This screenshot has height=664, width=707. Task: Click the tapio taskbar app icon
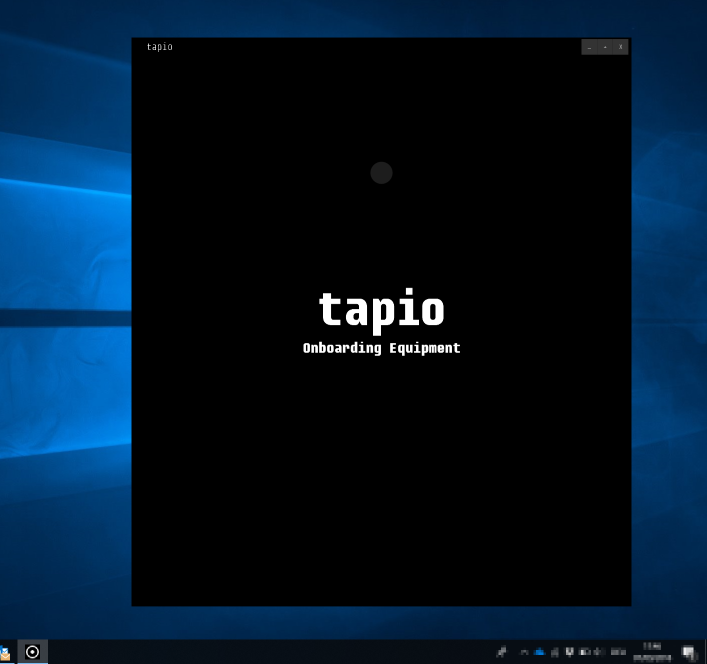pyautogui.click(x=32, y=652)
